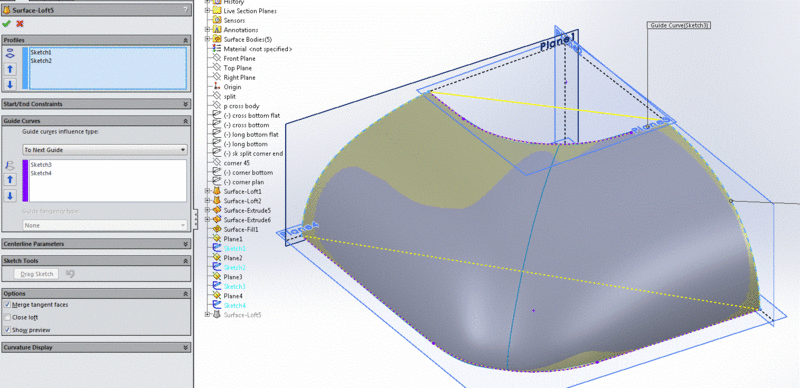Image resolution: width=800 pixels, height=388 pixels.
Task: Select (-) sk split corner end
Action: (x=253, y=154)
